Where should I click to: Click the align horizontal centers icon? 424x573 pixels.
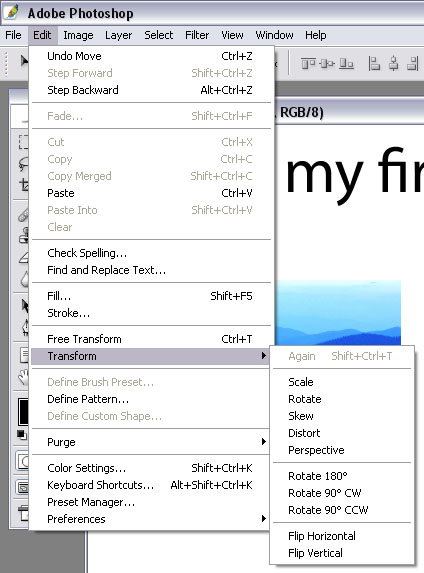click(393, 63)
